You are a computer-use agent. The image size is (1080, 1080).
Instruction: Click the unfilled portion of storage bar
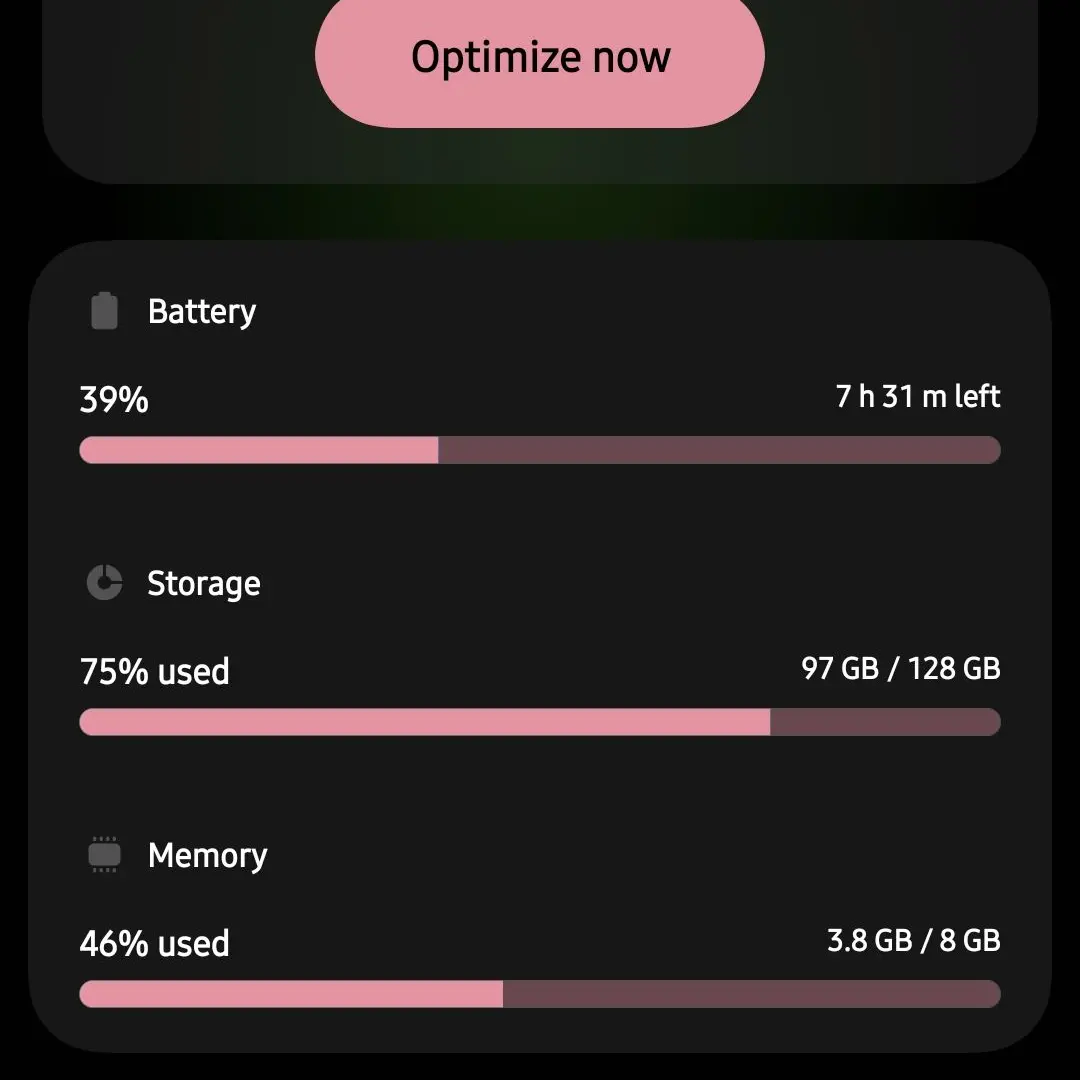tap(885, 722)
